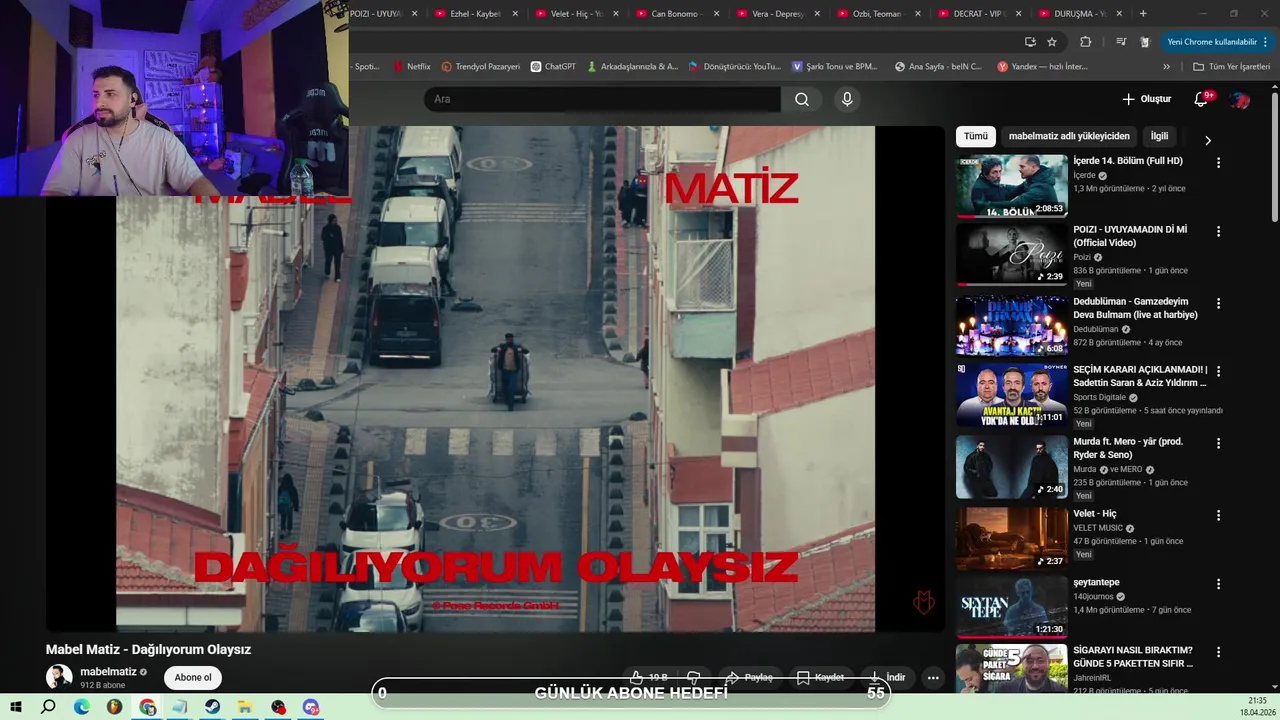Click the video player frame
1280x720 pixels.
[x=495, y=378]
